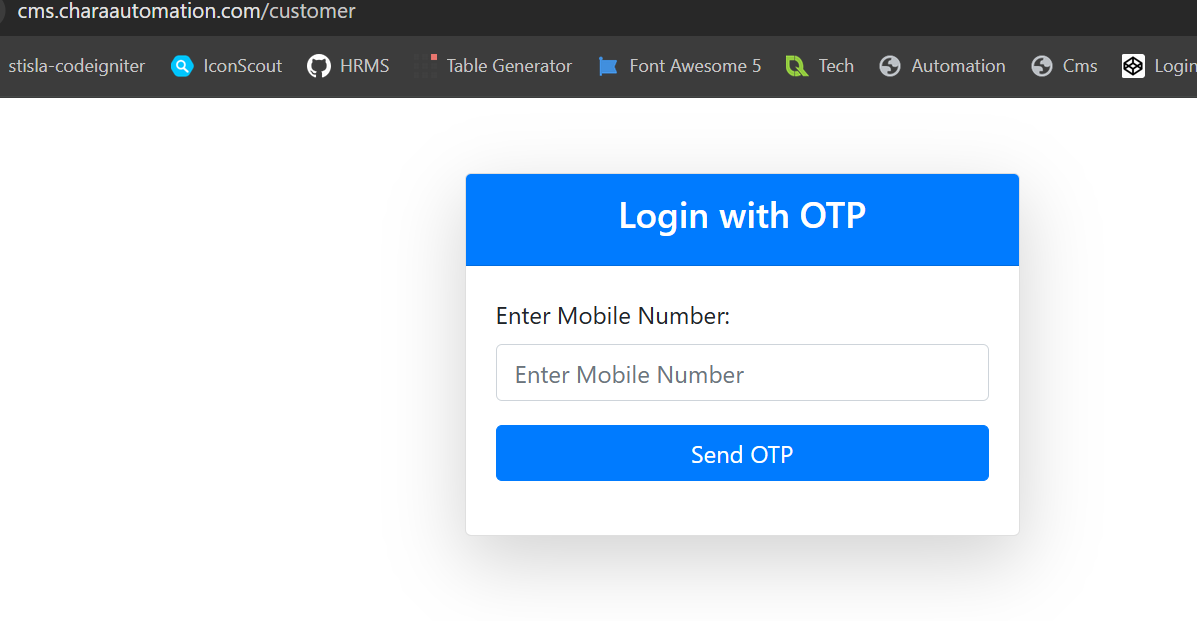
Task: Open the stisla-codeigniter bookmark
Action: pos(77,66)
